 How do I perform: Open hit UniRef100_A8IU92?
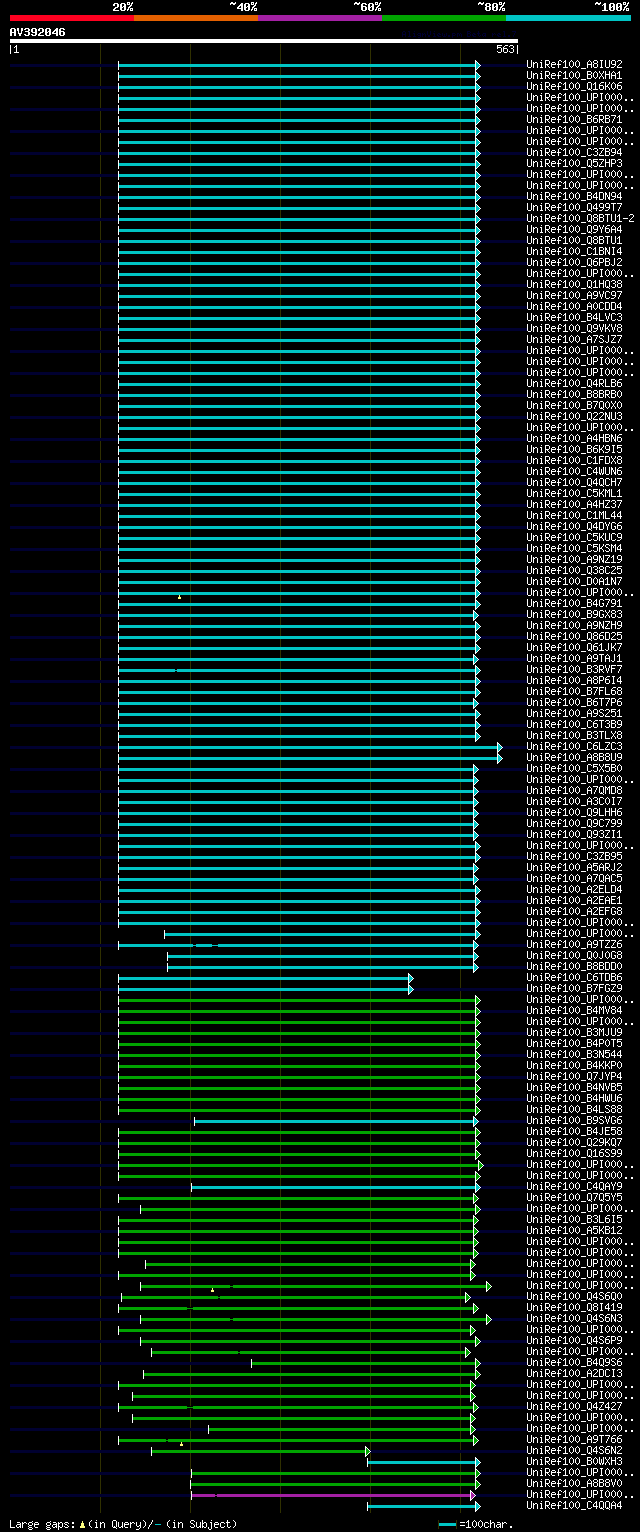(574, 64)
